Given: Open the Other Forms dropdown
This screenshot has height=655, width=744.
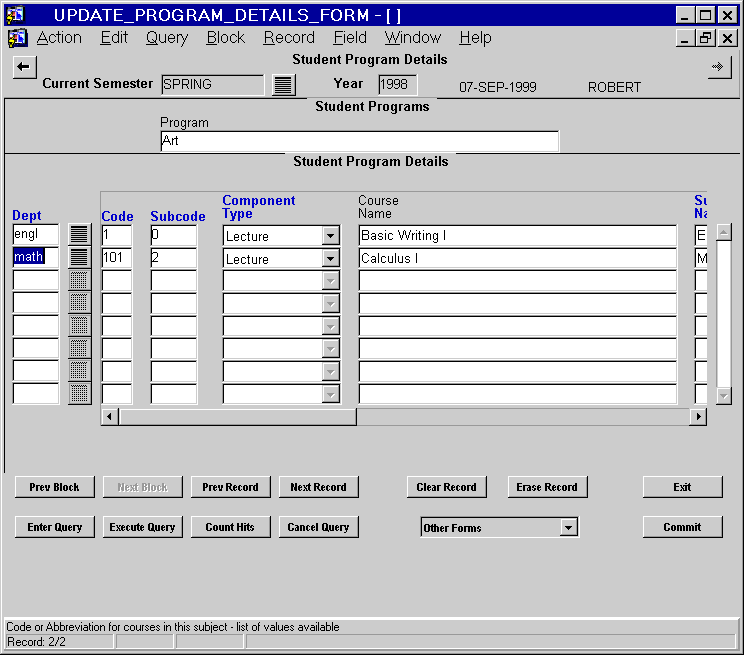Looking at the screenshot, I should (x=568, y=527).
